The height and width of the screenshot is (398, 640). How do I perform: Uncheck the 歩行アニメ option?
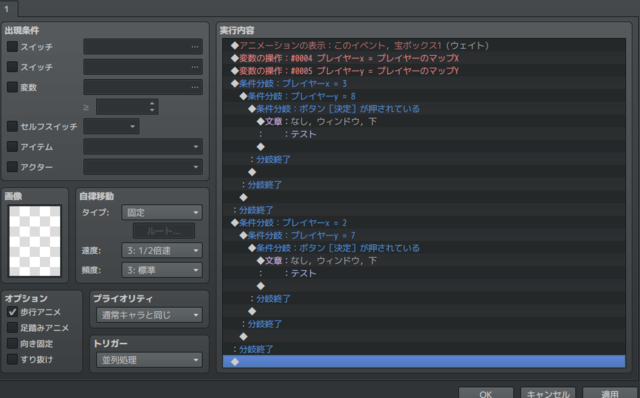point(12,312)
